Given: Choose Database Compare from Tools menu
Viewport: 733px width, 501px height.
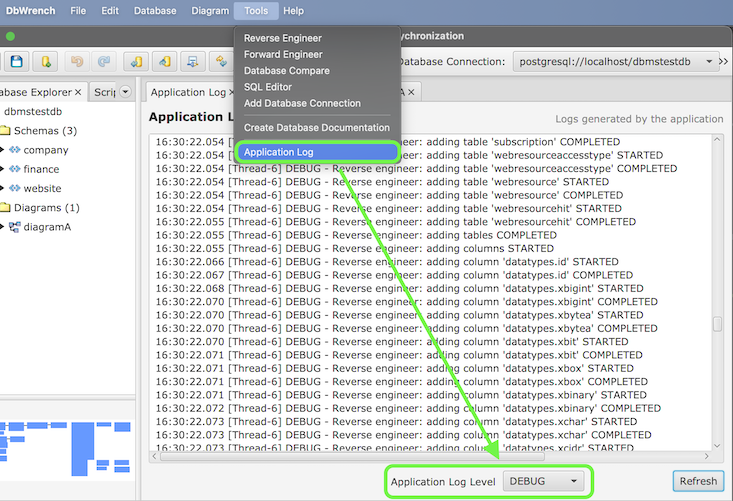Looking at the screenshot, I should tap(317, 71).
